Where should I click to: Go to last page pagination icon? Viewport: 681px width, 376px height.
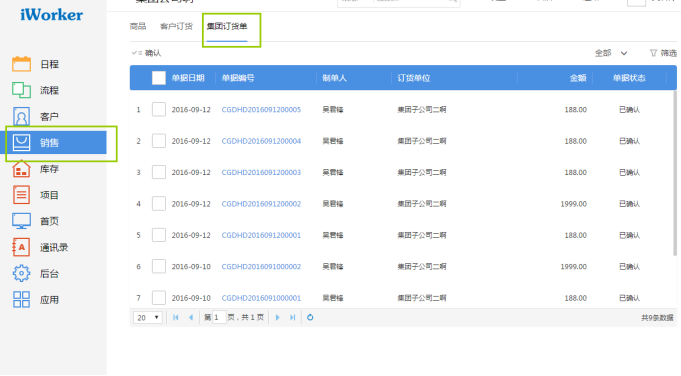[x=293, y=317]
